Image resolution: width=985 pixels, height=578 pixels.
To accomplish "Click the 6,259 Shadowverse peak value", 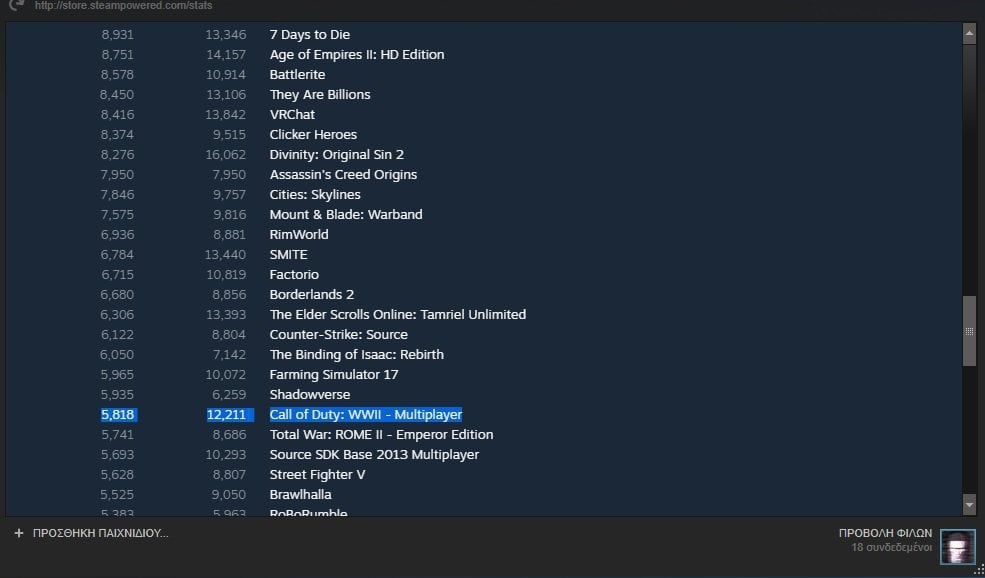I will point(229,395).
